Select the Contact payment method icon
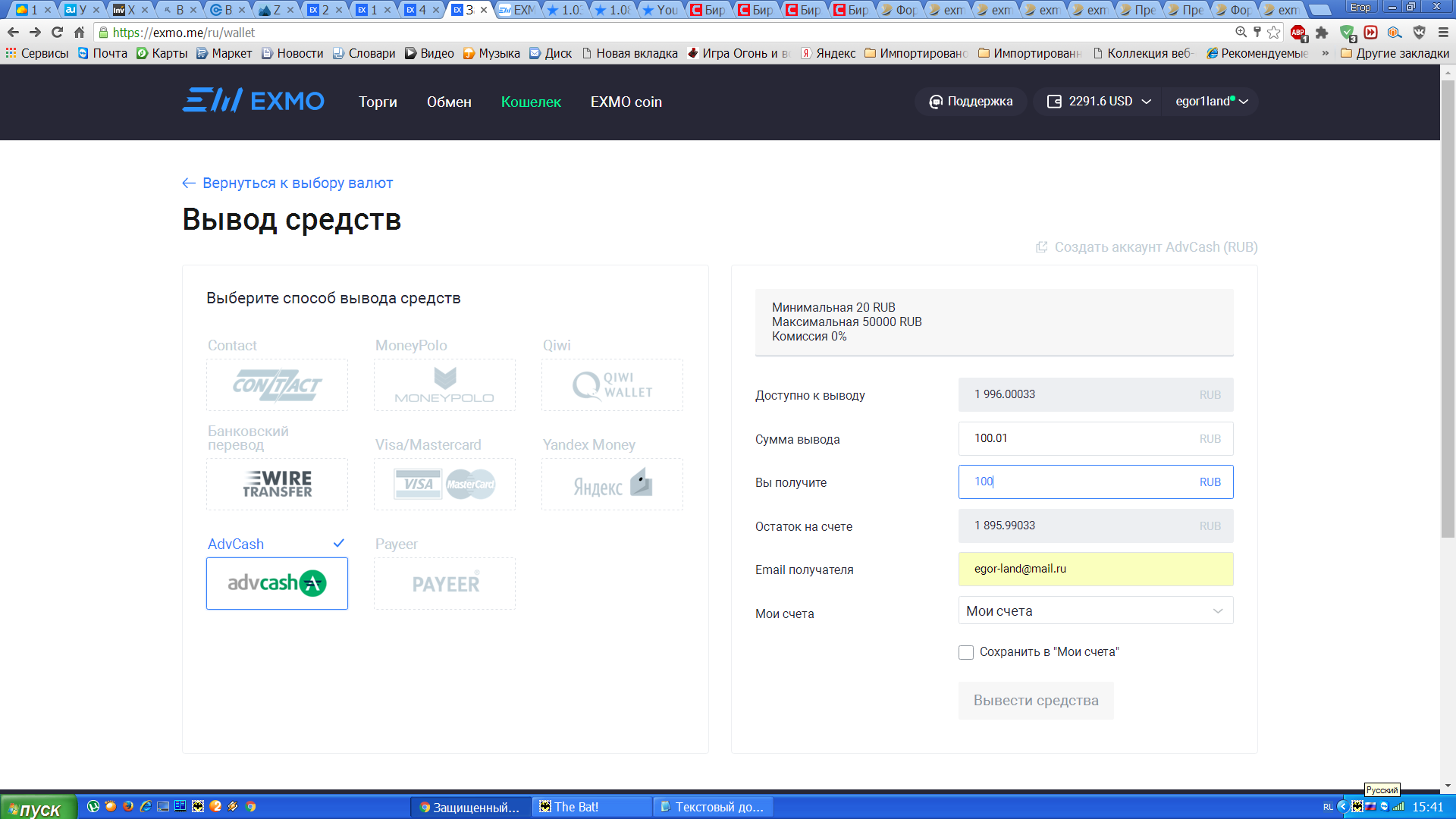This screenshot has width=1456, height=819. (x=277, y=385)
